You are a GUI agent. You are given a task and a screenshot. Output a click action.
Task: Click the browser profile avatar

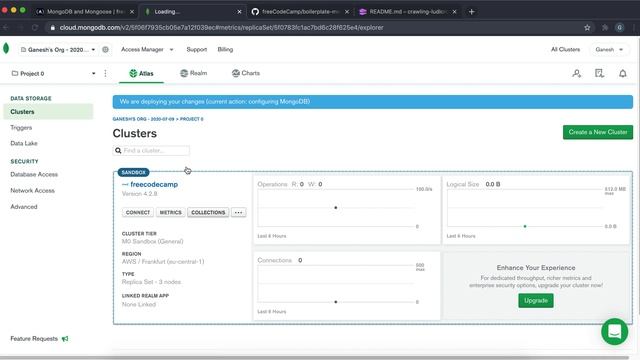(x=620, y=27)
